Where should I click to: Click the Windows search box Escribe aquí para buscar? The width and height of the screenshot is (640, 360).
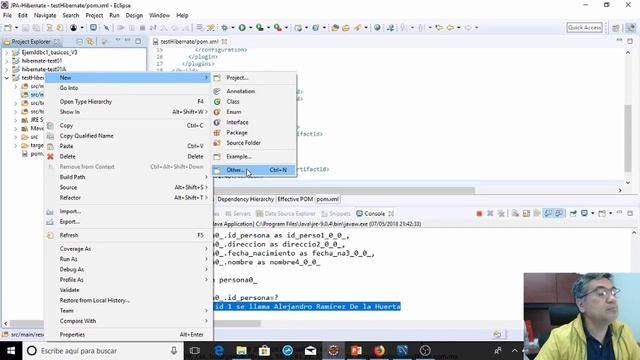click(102, 351)
